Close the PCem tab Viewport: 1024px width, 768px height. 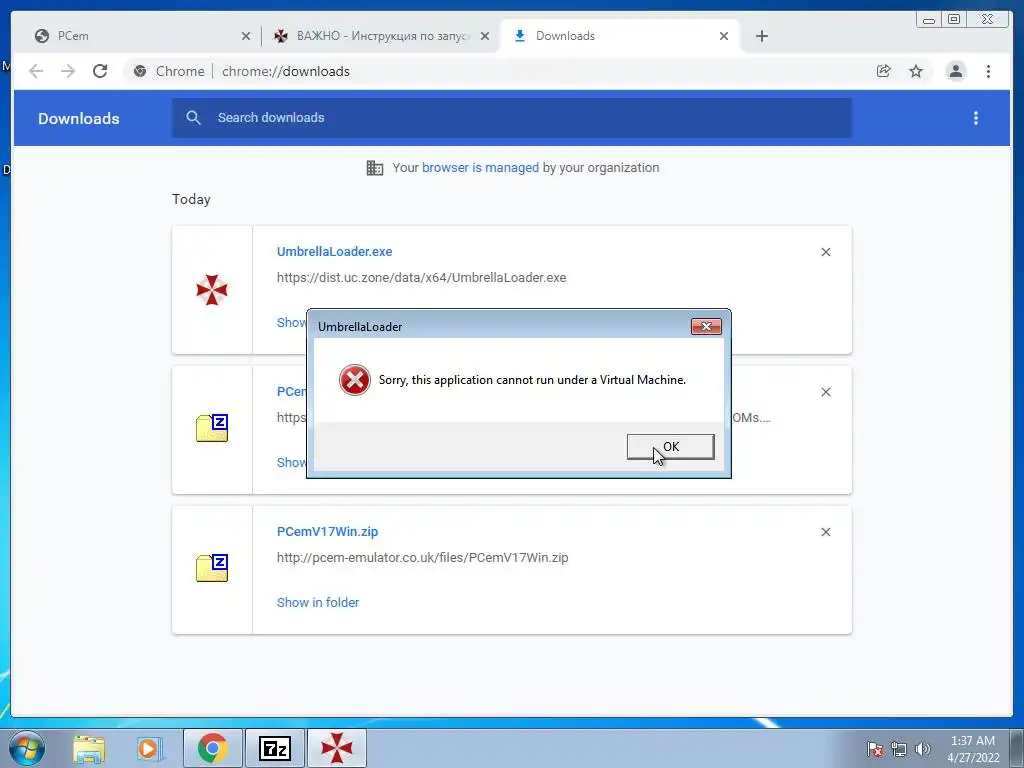click(246, 36)
